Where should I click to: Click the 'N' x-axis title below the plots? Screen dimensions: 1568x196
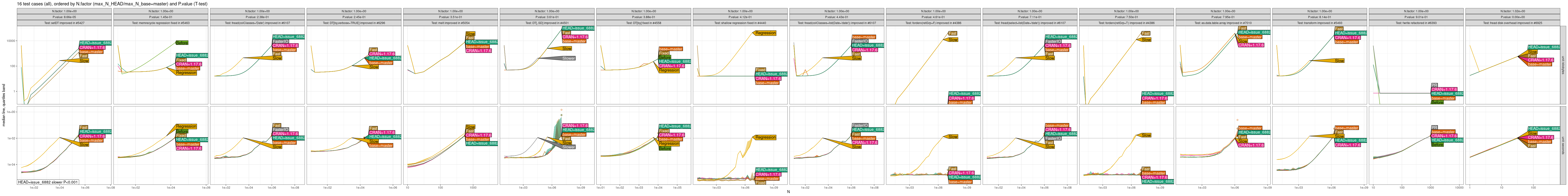coord(788,192)
